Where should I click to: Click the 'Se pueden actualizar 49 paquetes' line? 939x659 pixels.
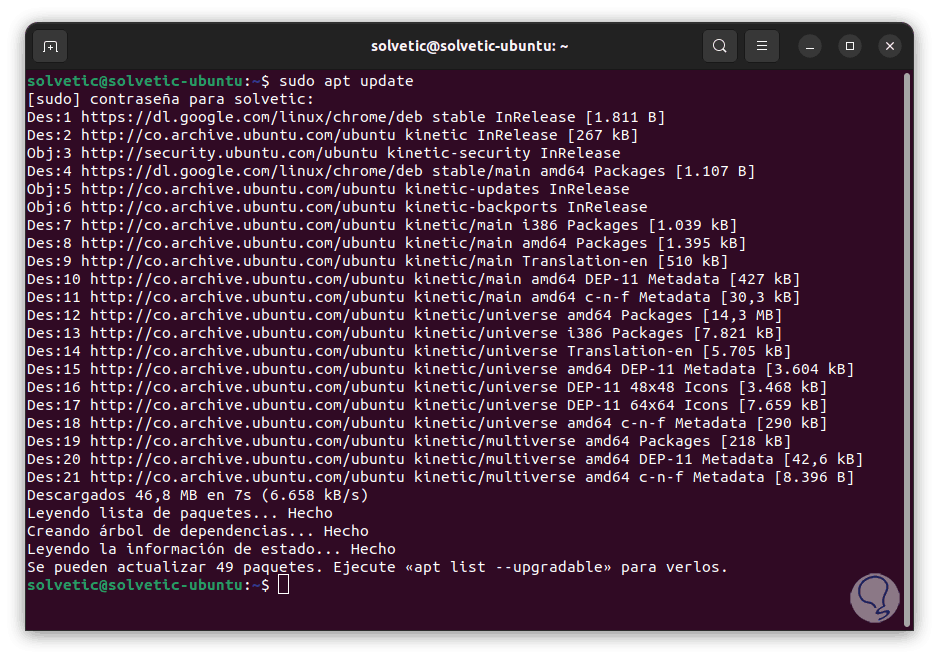coord(377,567)
